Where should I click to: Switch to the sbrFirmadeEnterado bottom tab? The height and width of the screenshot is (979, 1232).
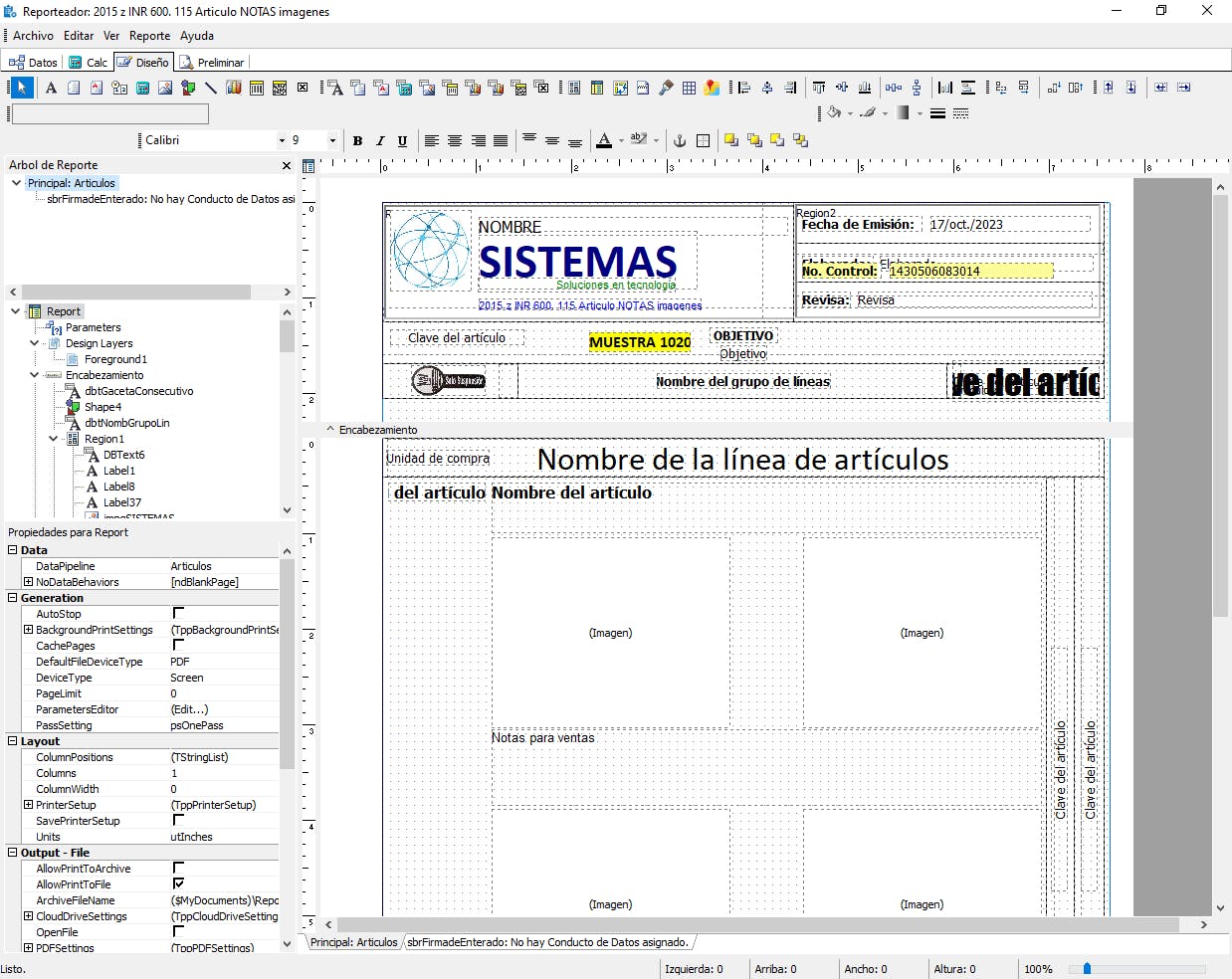pos(547,942)
